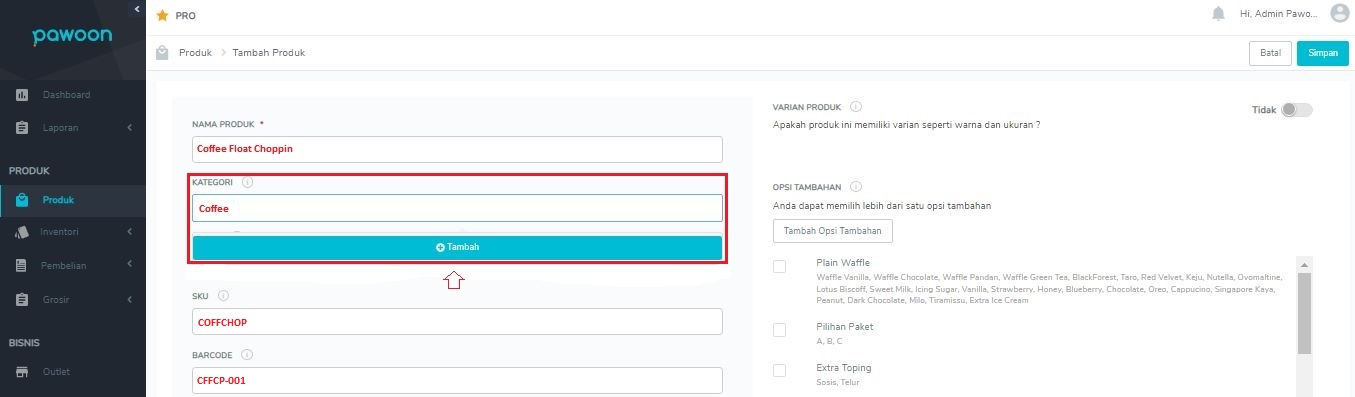The height and width of the screenshot is (397, 1355).
Task: Click the Dashboard chart icon
Action: pos(21,95)
